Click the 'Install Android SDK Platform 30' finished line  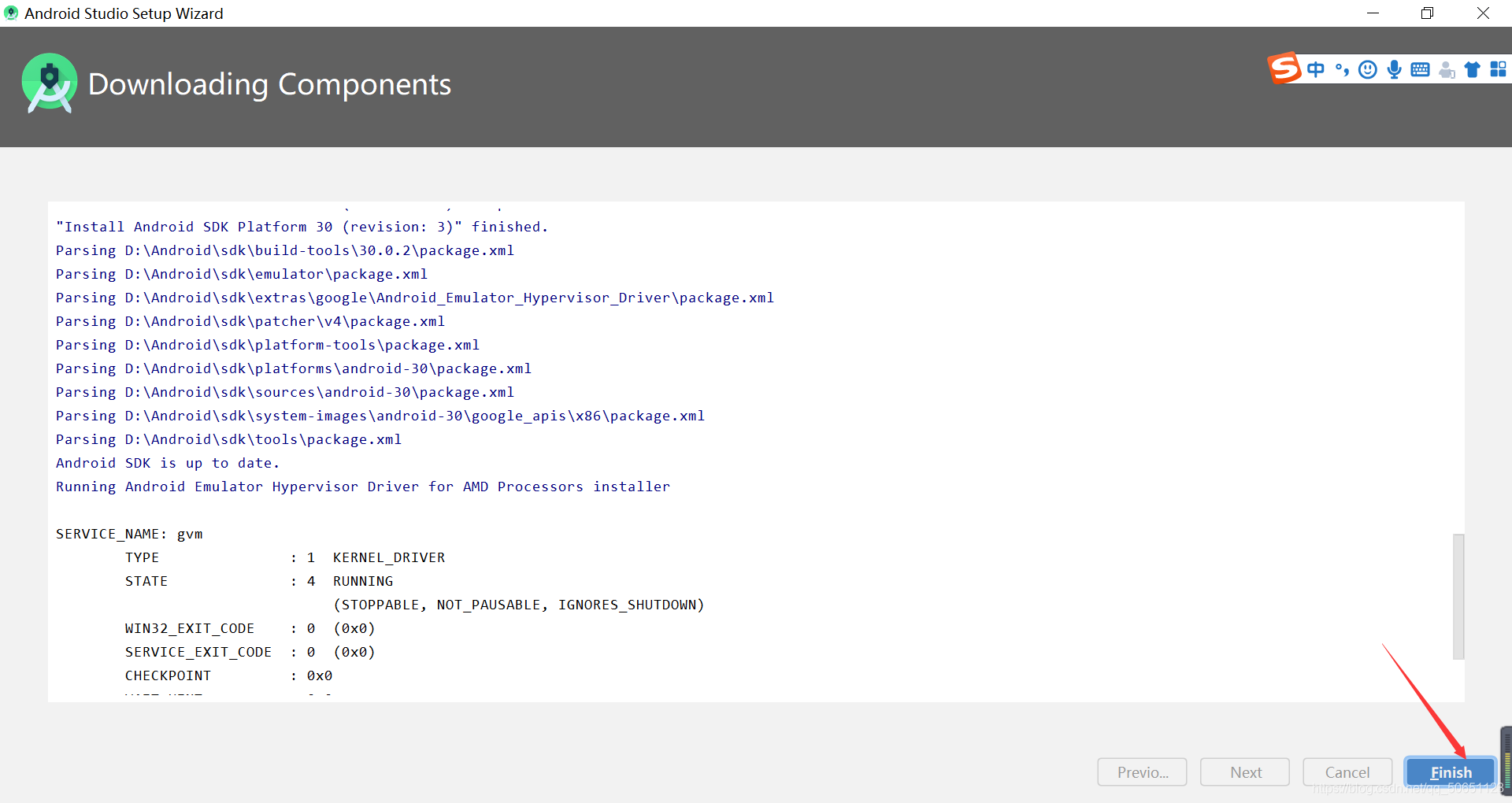click(x=302, y=227)
